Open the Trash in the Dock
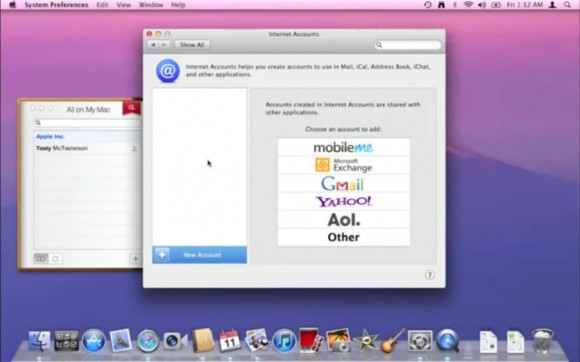Viewport: 580px width, 362px height. (x=543, y=341)
